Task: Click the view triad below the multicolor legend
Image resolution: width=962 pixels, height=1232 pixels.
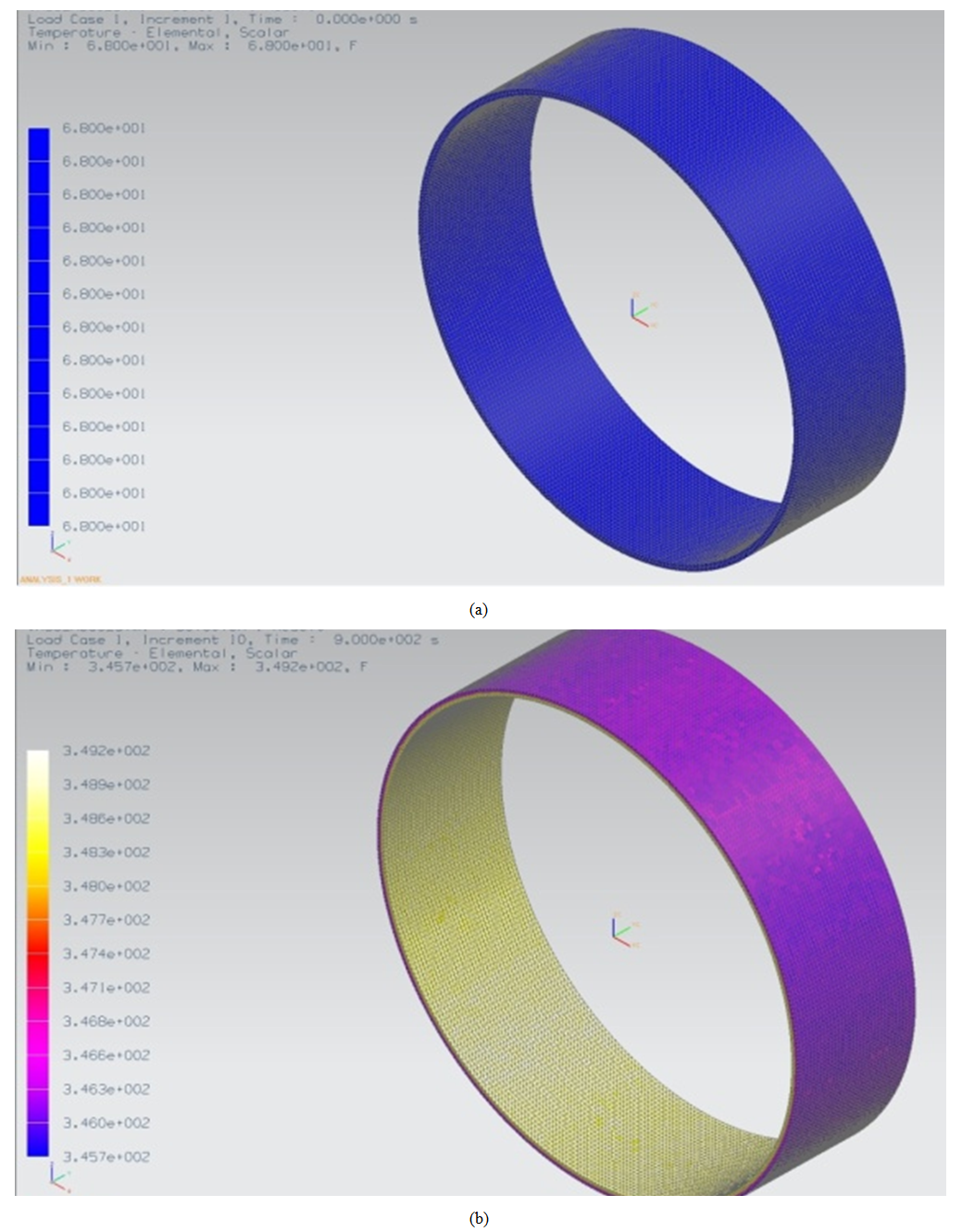Action: click(58, 1177)
